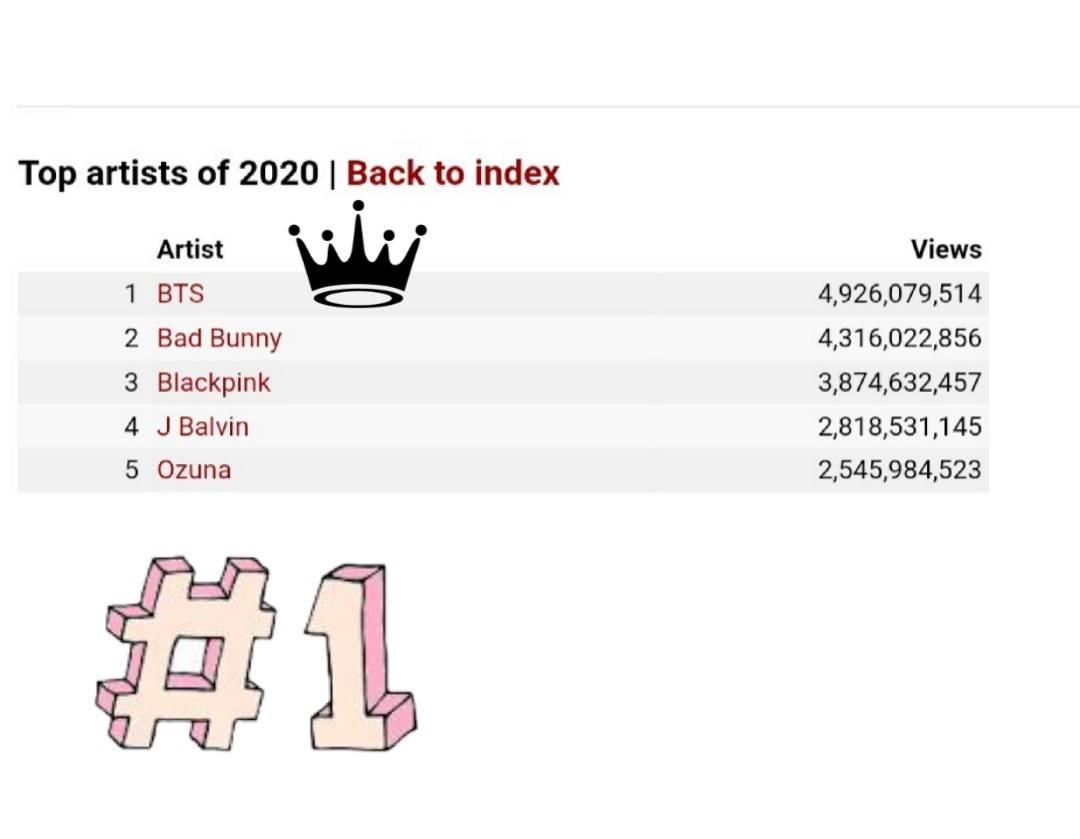1080x839 pixels.
Task: Go to the J Balvin artist page
Action: pyautogui.click(x=203, y=426)
